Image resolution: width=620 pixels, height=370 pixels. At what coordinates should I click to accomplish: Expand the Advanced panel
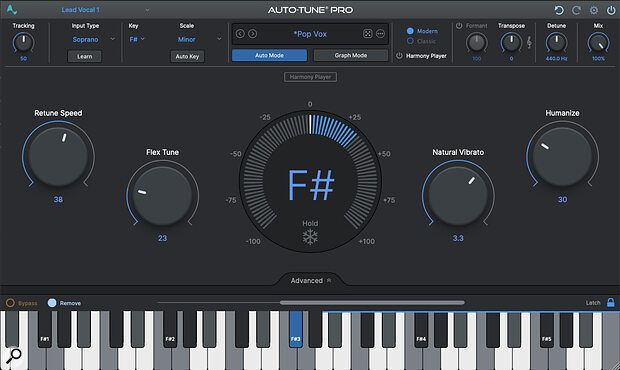310,280
